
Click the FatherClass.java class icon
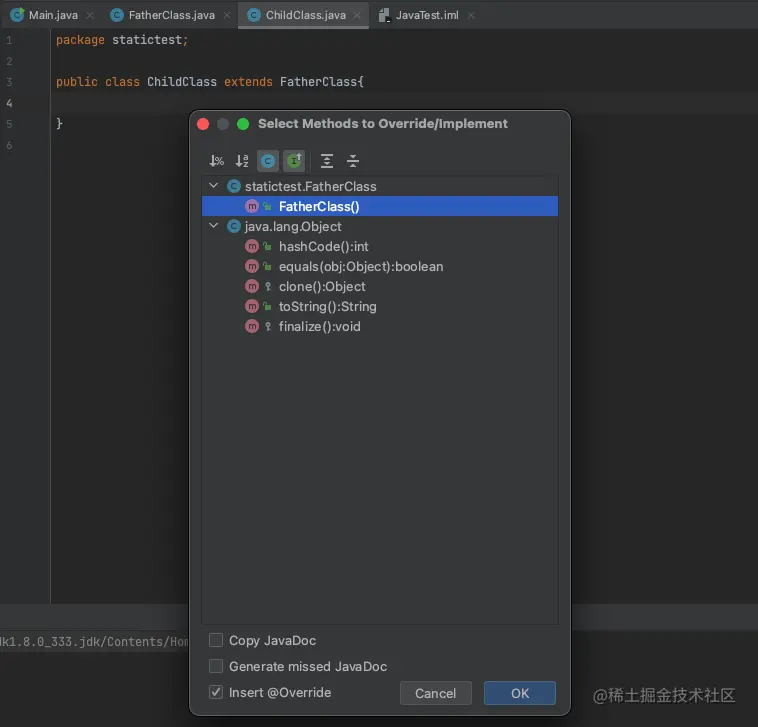[x=117, y=15]
